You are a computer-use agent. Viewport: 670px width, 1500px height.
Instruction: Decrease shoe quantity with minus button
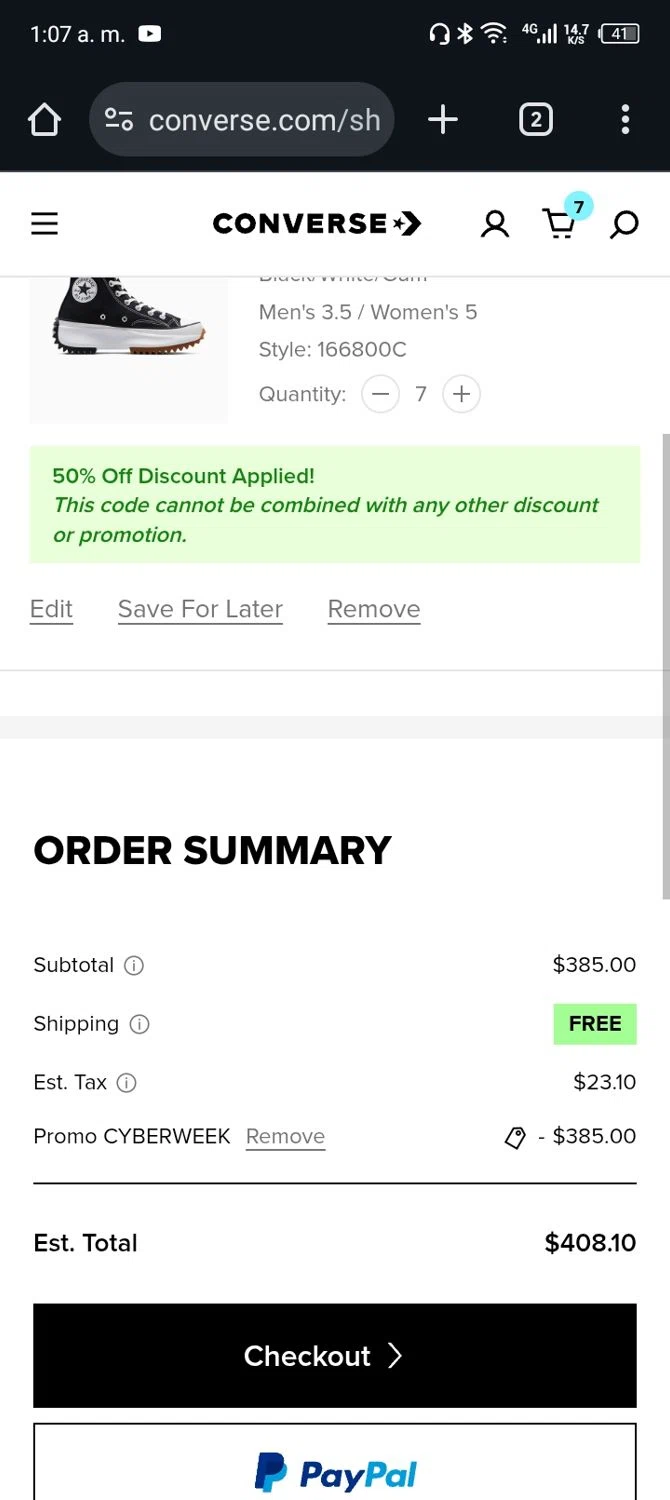click(380, 394)
